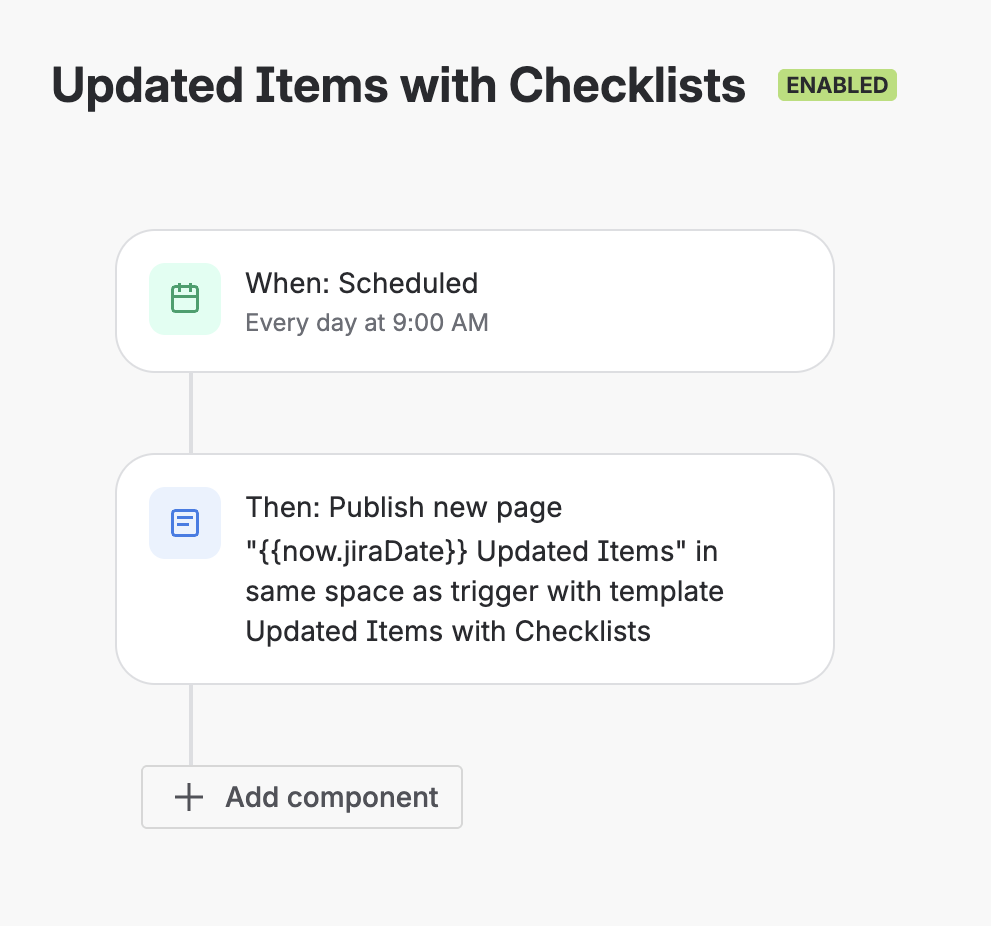Viewport: 991px width, 926px height.
Task: Click the rule title Updated Items with Checklists
Action: click(x=398, y=85)
